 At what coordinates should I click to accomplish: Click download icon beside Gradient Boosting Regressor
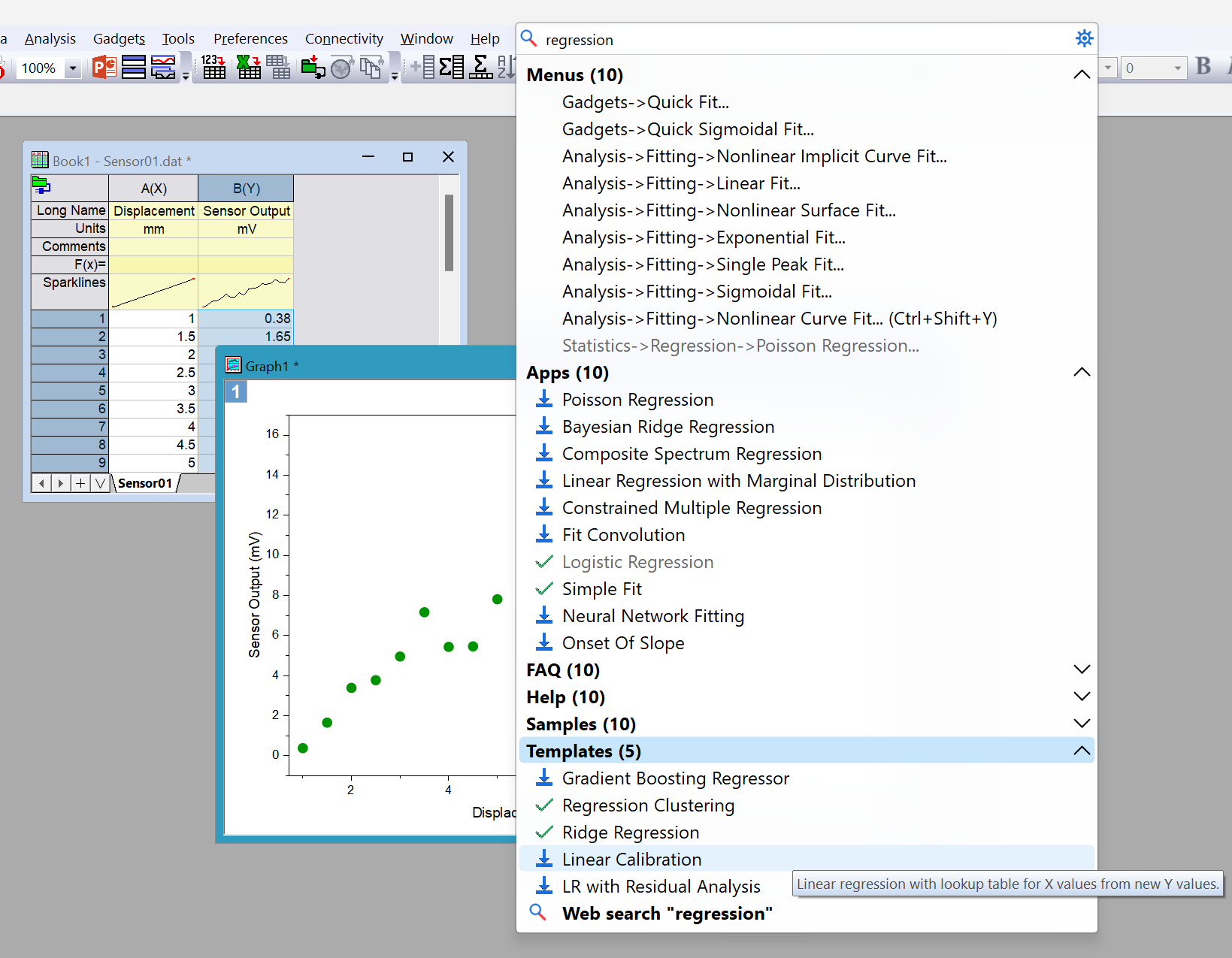(544, 778)
